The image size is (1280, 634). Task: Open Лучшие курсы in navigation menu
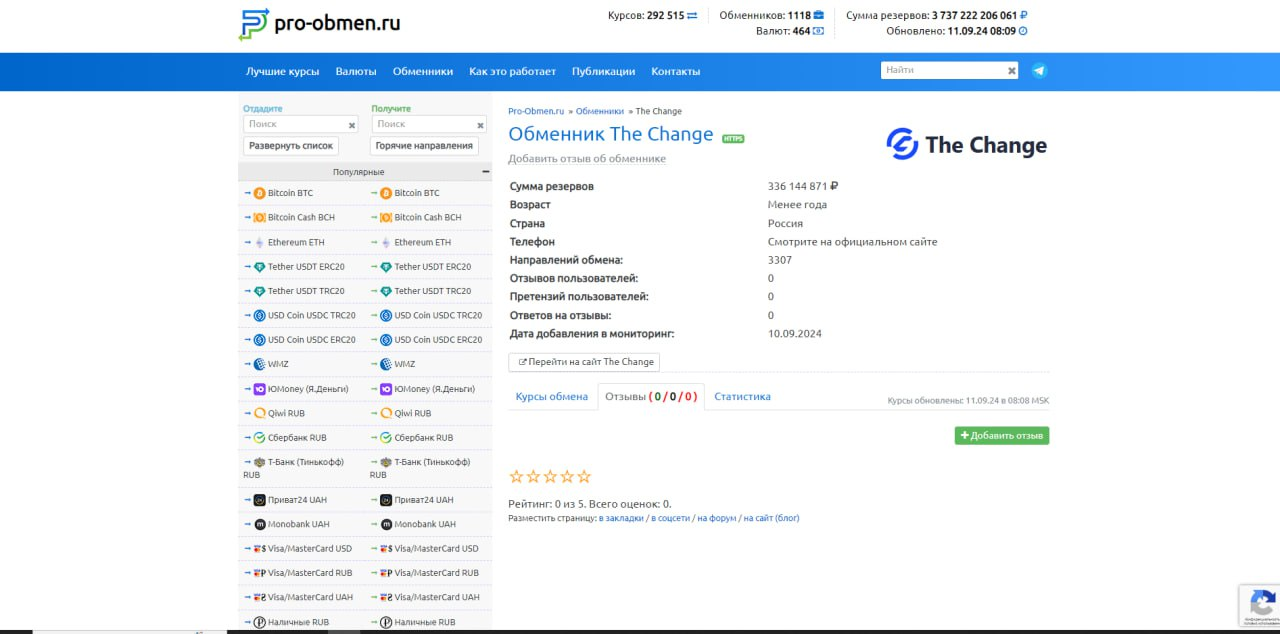[x=283, y=71]
